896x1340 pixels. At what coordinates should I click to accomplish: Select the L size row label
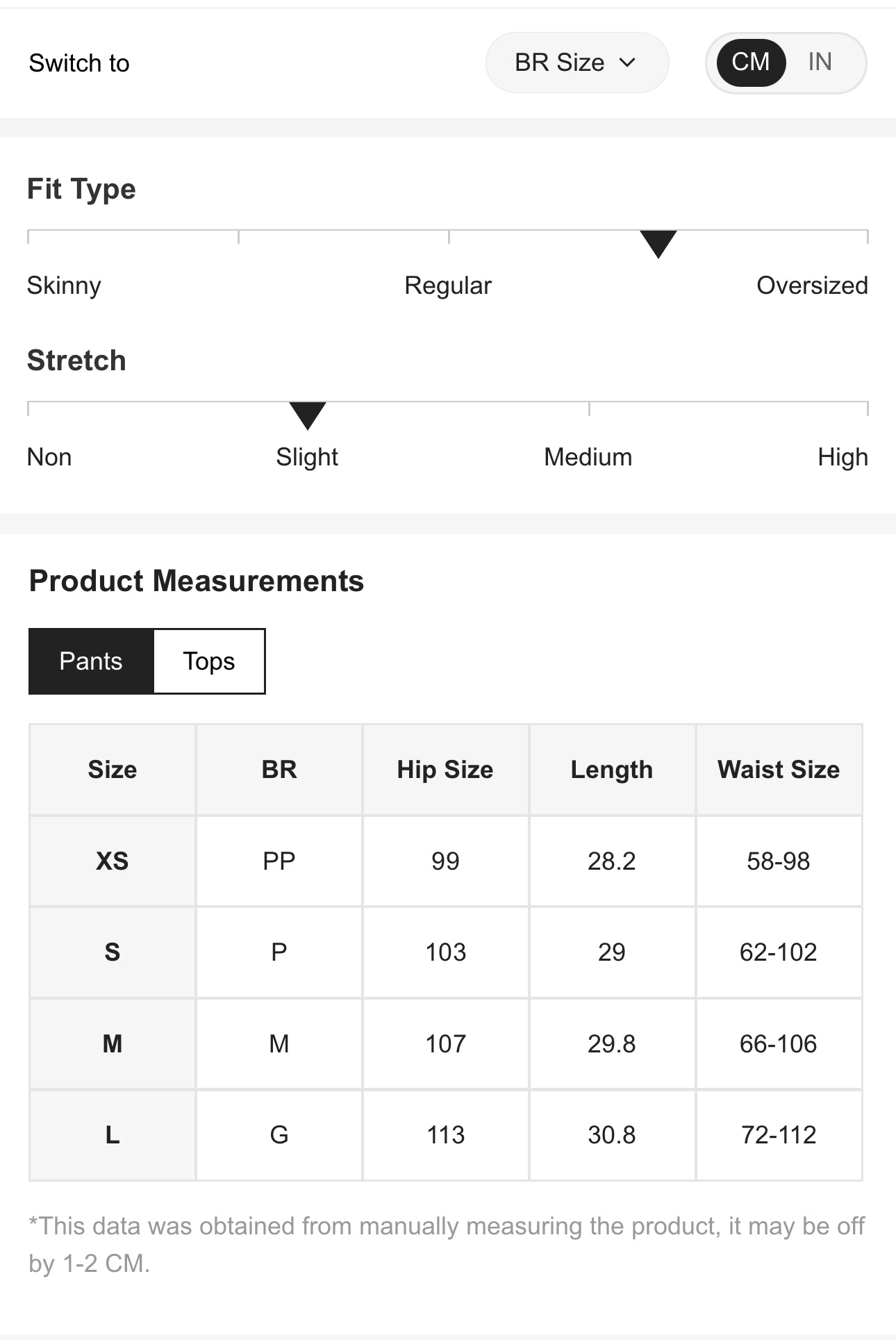click(x=113, y=1135)
